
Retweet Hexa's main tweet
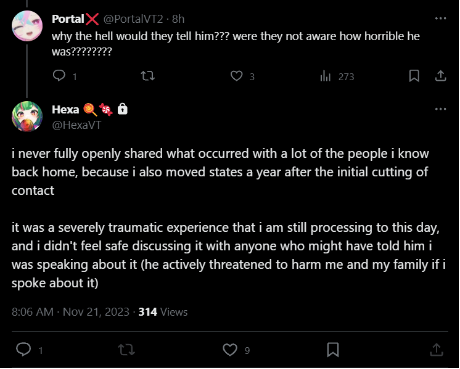(x=127, y=350)
